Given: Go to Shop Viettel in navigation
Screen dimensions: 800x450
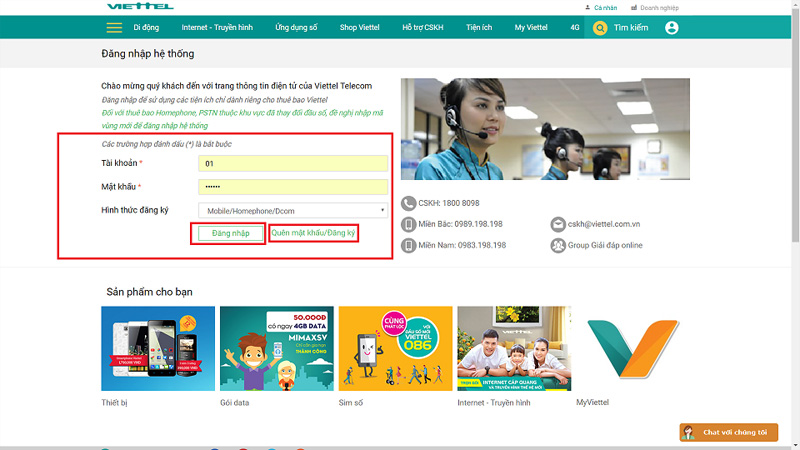Looking at the screenshot, I should [362, 28].
